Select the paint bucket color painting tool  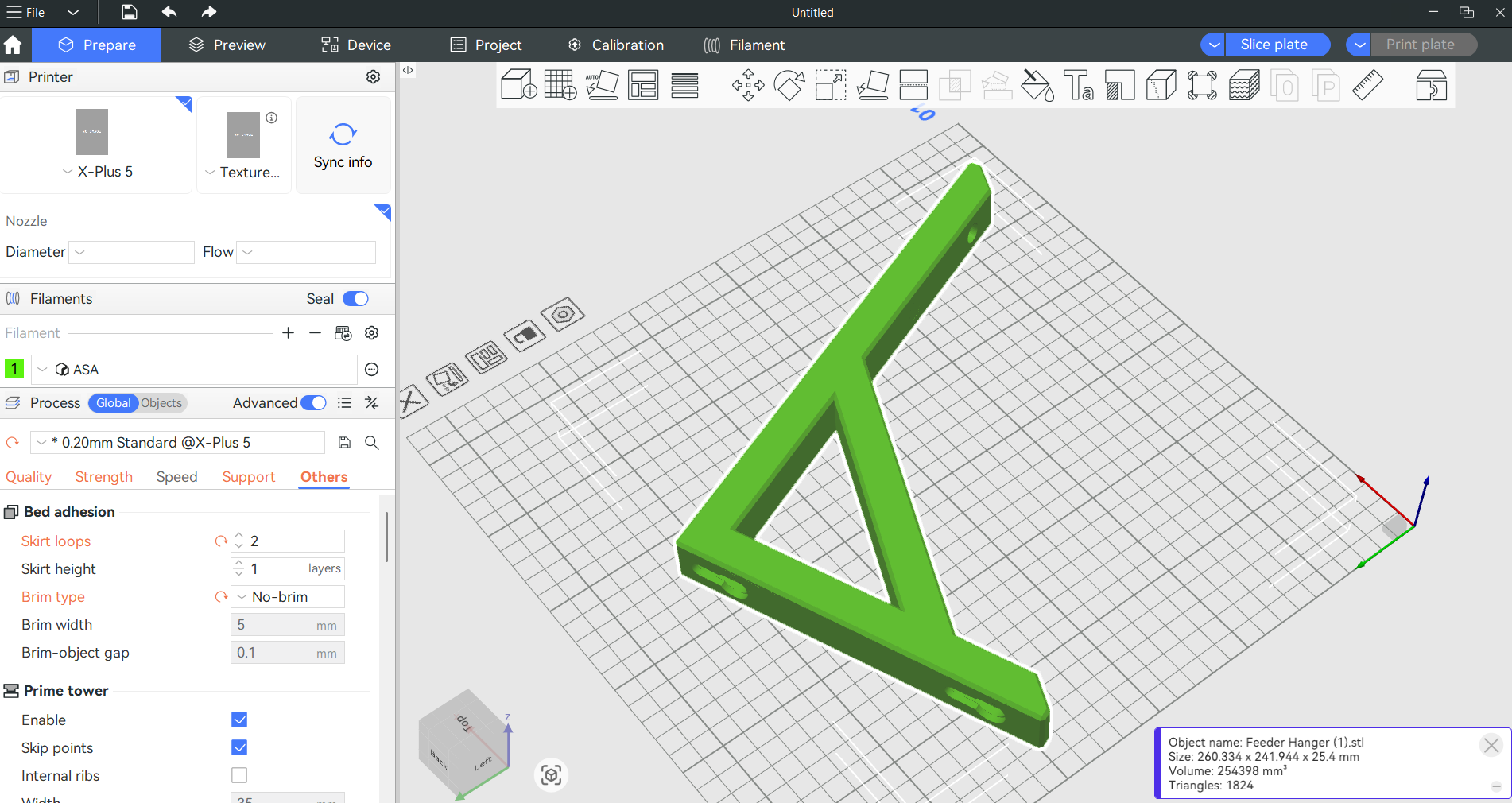[x=1037, y=85]
